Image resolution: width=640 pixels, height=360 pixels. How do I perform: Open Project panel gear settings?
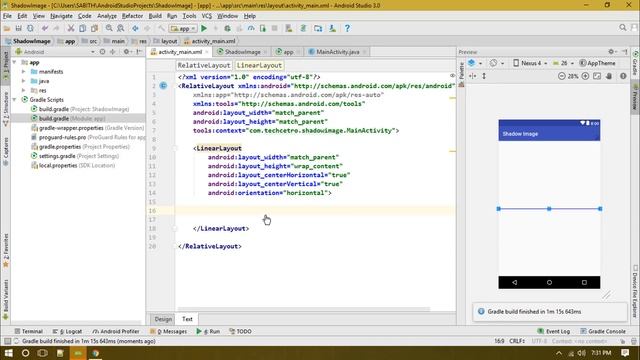pyautogui.click(x=127, y=52)
